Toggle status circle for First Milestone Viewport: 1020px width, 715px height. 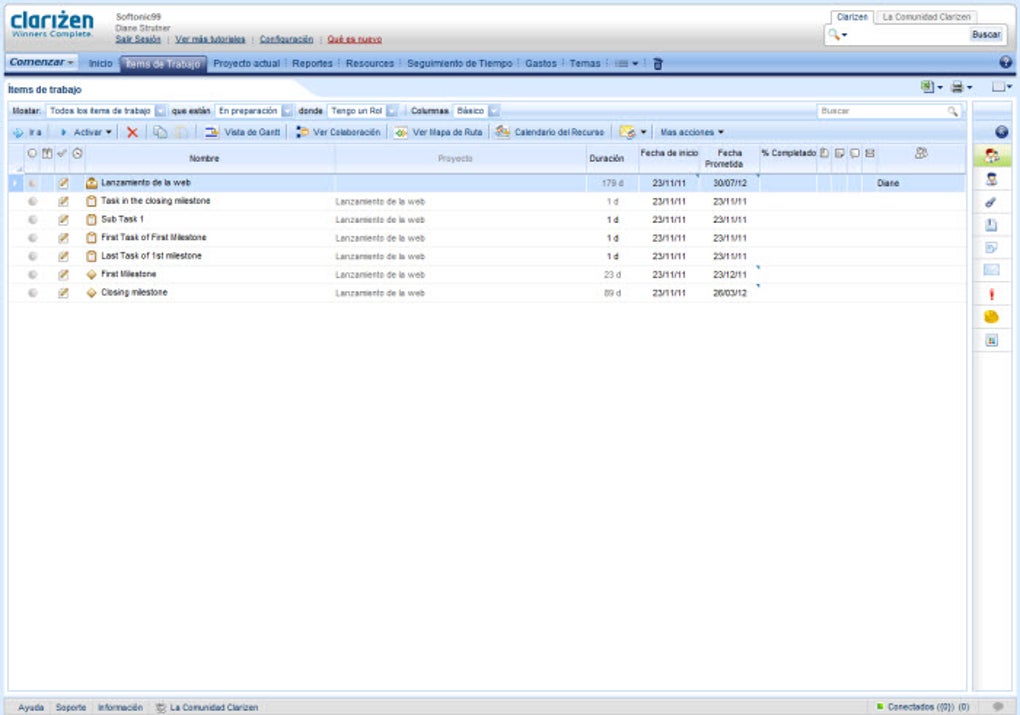33,275
